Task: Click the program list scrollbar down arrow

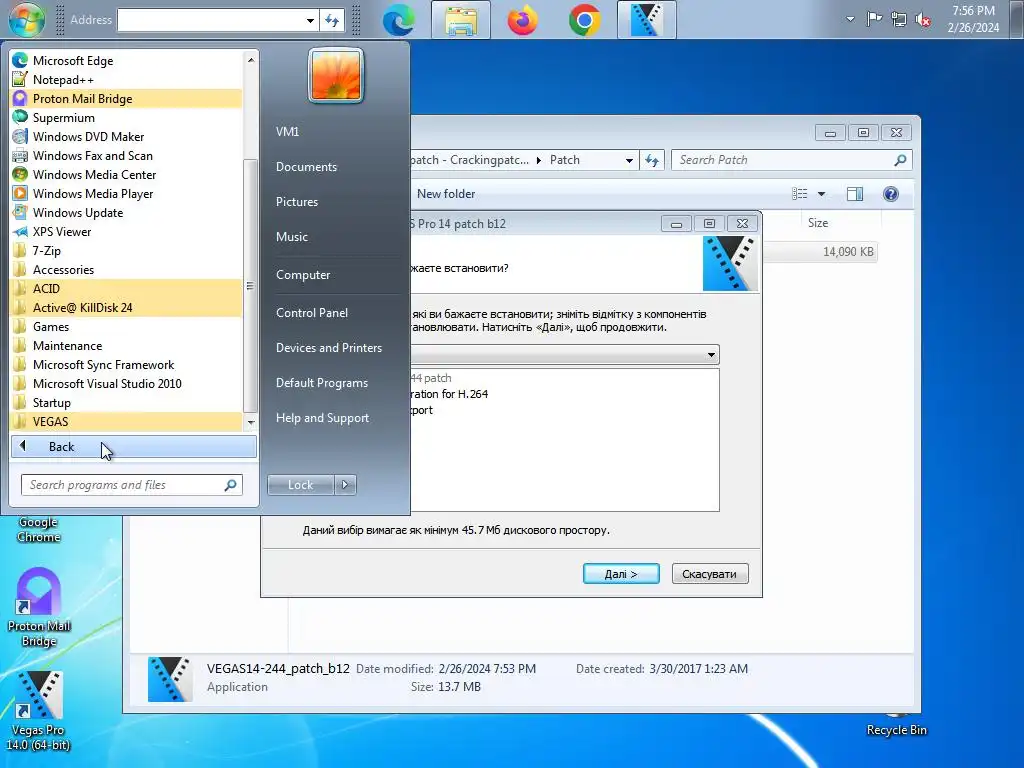Action: pyautogui.click(x=250, y=423)
